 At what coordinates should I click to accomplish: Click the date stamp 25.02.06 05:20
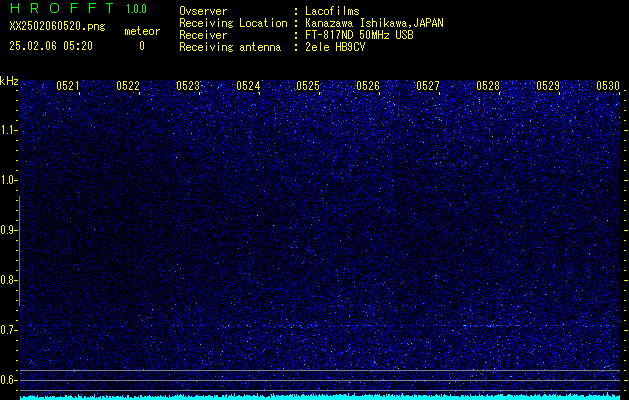click(x=51, y=46)
